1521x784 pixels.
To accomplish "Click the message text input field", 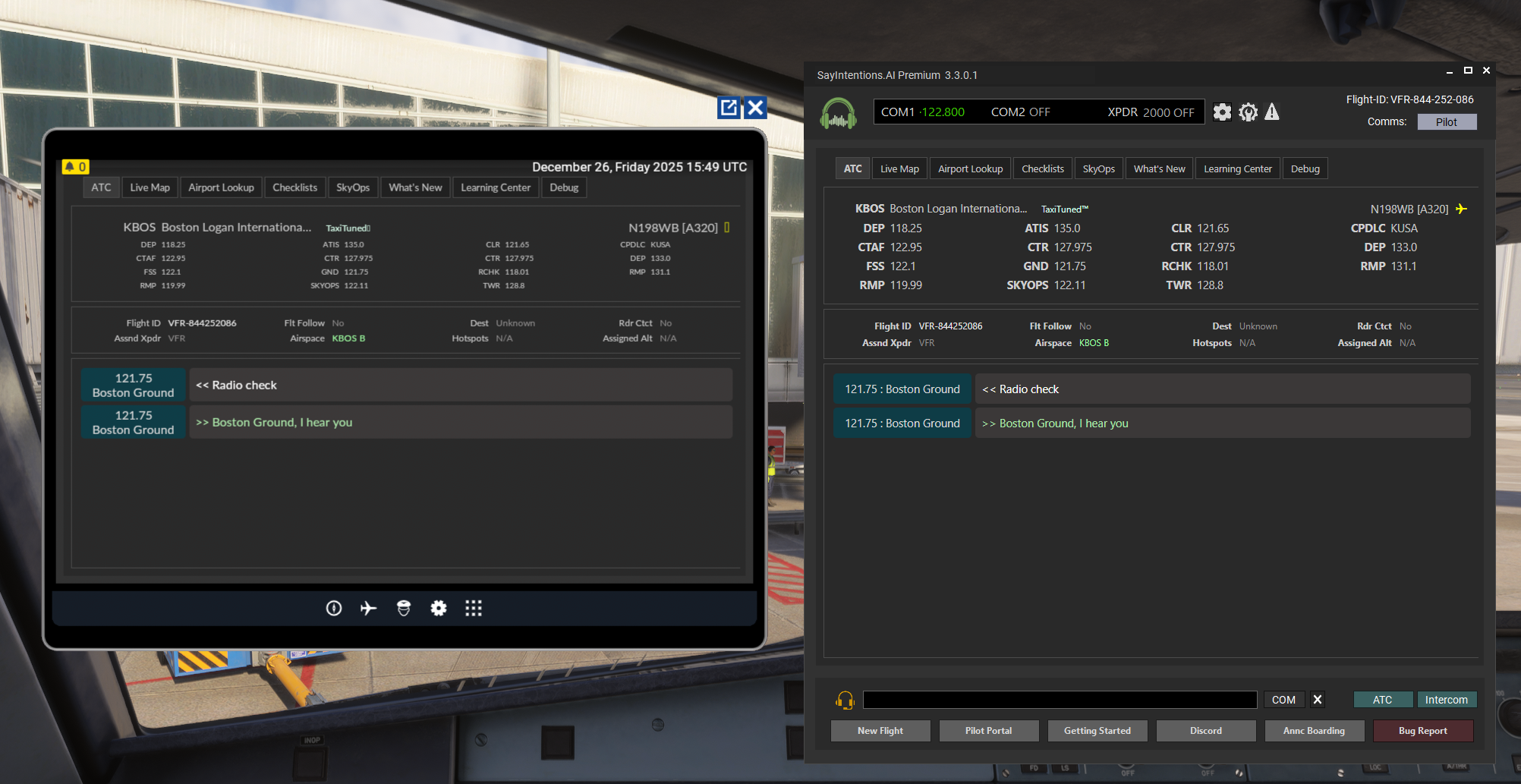I will 1060,700.
